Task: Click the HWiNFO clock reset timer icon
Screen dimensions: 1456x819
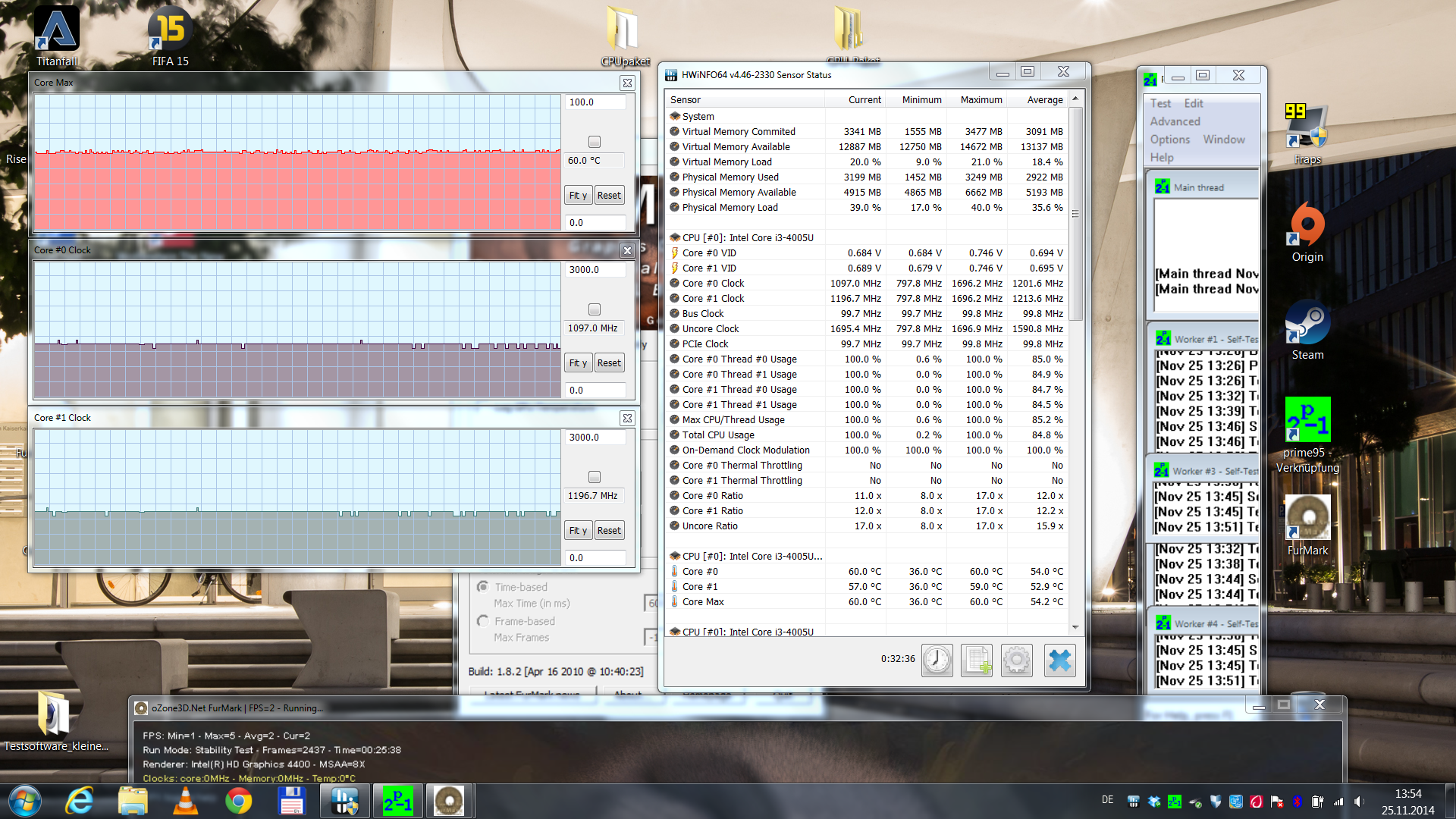Action: coord(937,661)
